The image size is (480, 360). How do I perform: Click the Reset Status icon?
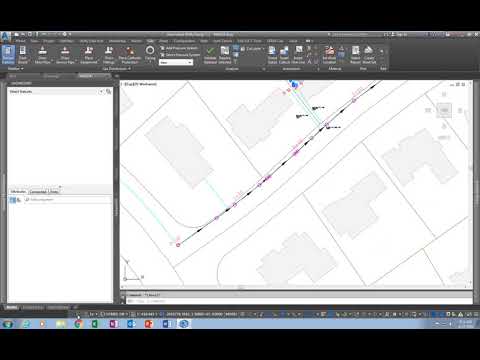click(272, 55)
